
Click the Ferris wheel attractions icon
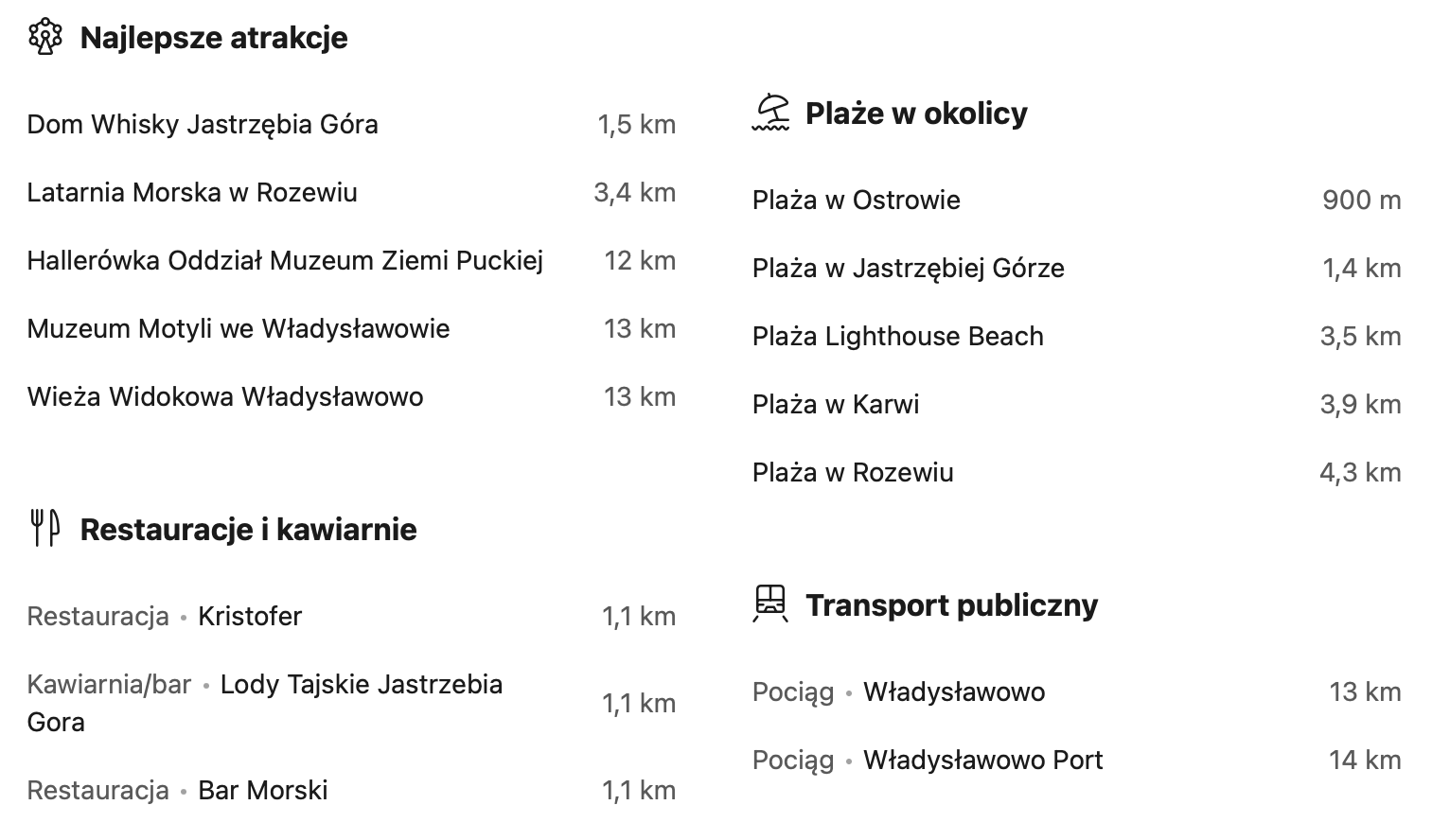click(x=44, y=38)
